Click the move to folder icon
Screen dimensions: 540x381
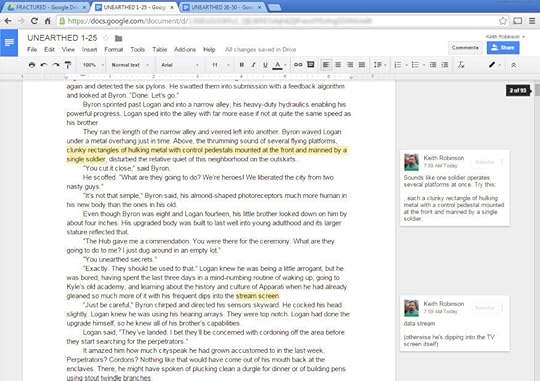point(118,38)
